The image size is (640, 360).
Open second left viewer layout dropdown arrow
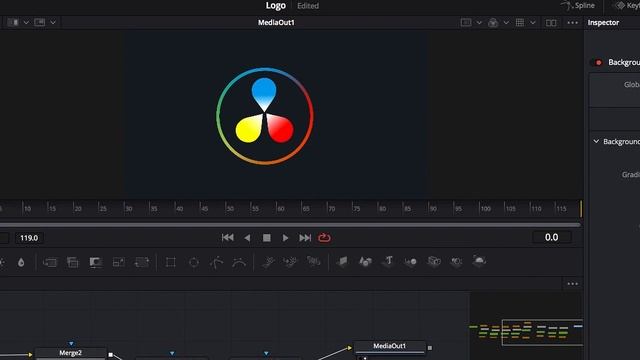click(53, 22)
